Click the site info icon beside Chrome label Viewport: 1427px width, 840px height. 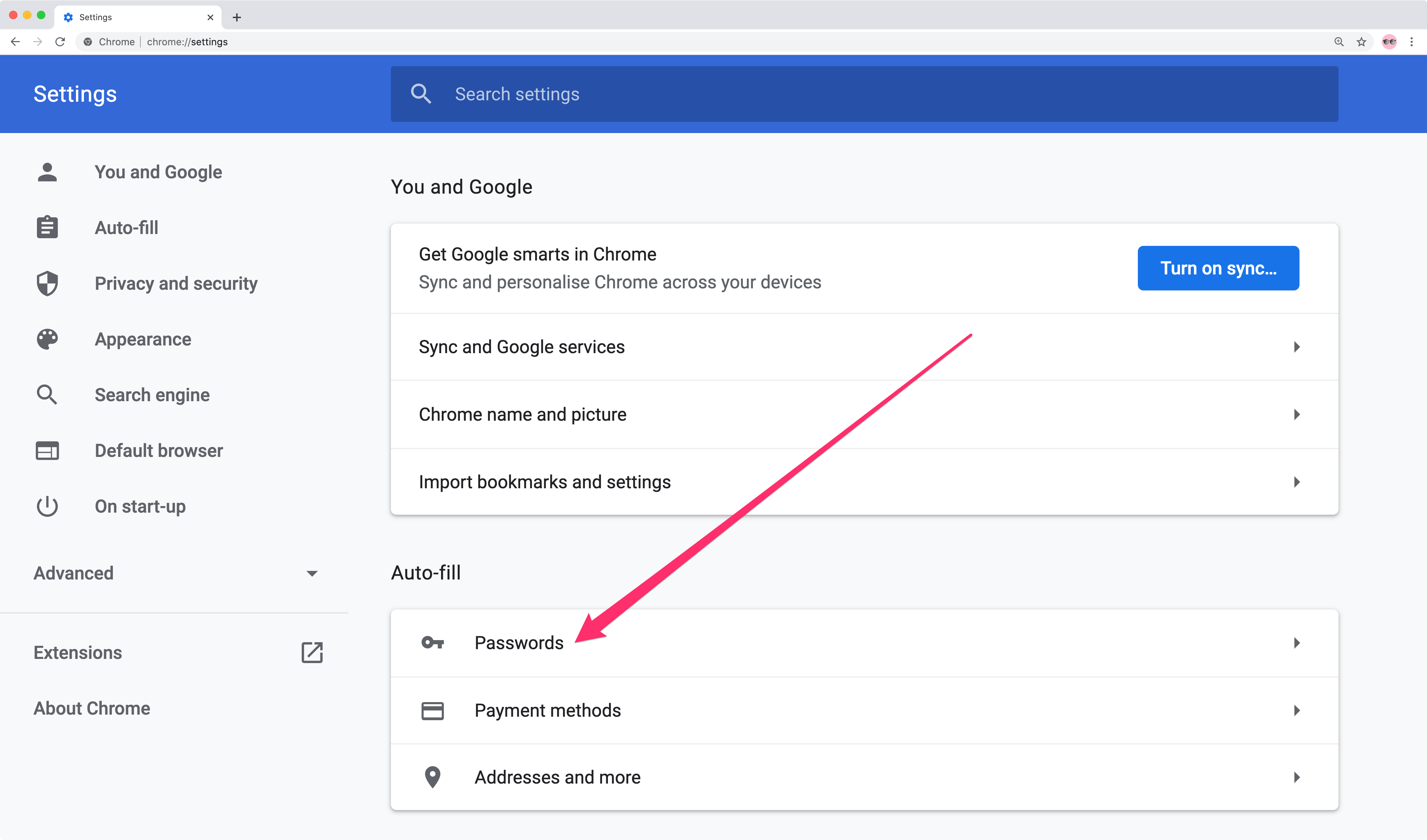(x=88, y=42)
